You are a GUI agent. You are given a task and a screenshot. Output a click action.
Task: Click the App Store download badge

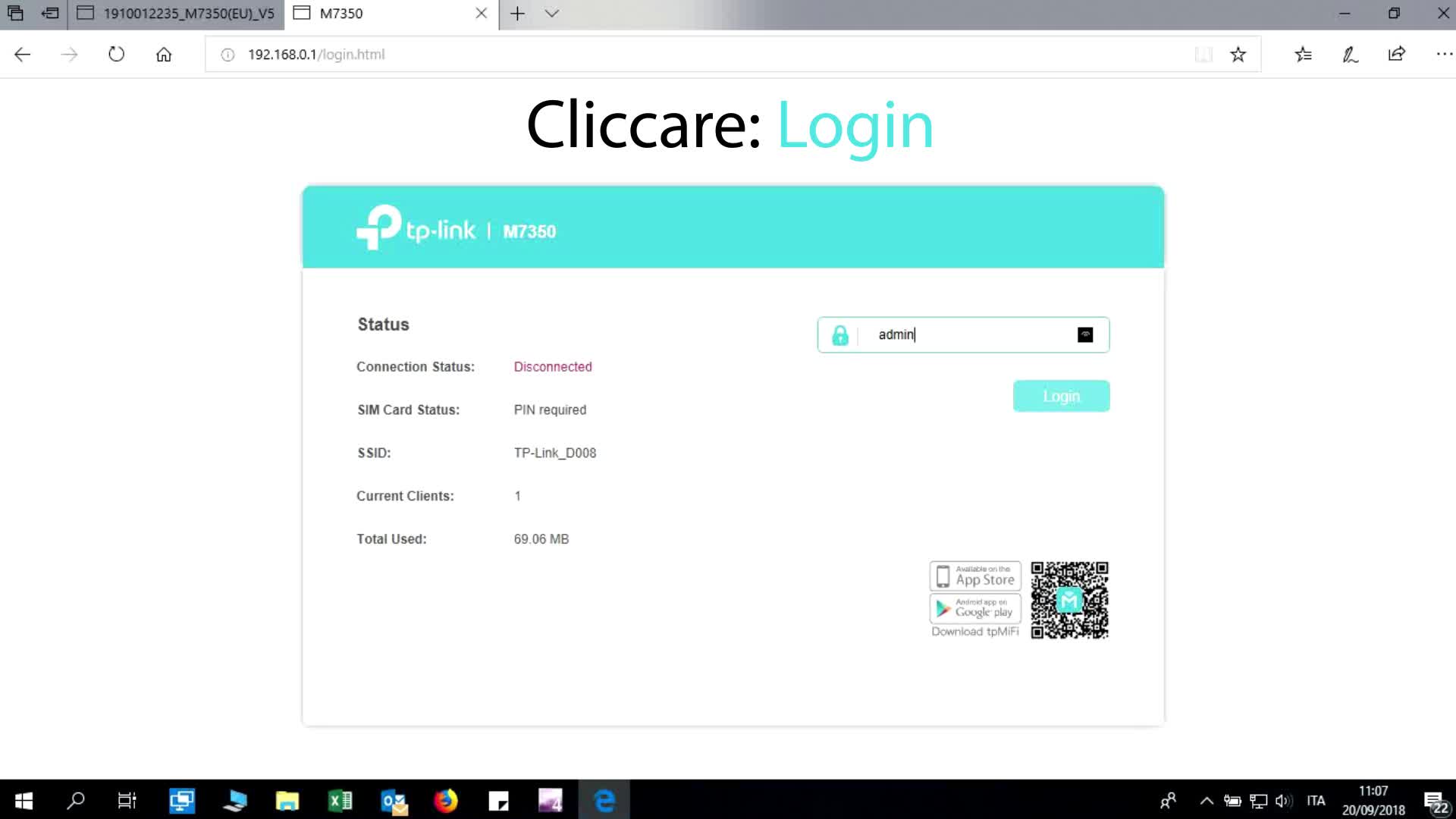975,576
